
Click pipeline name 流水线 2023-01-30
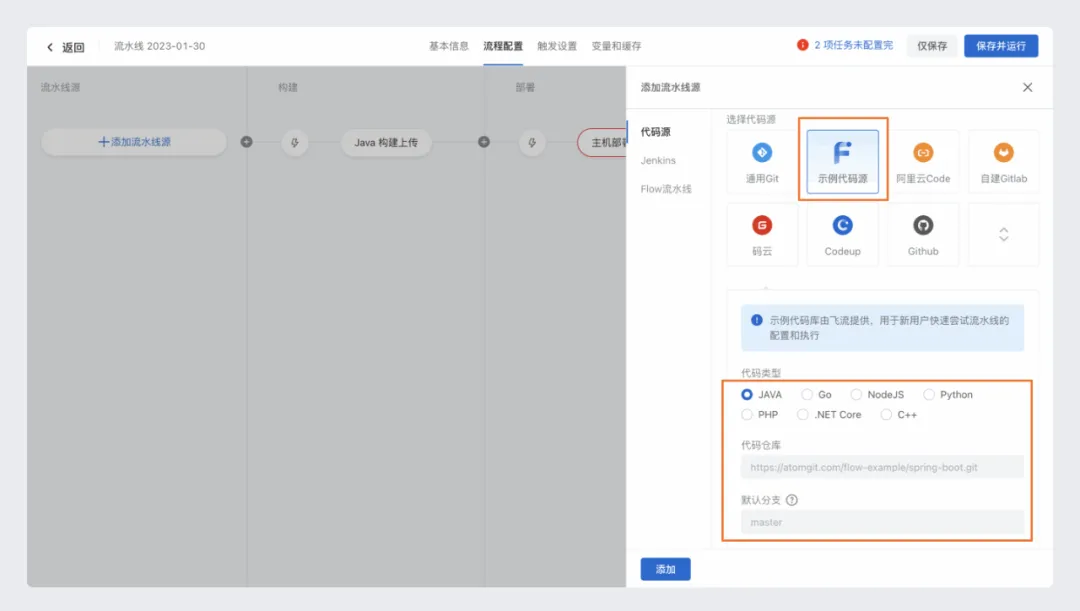point(159,46)
